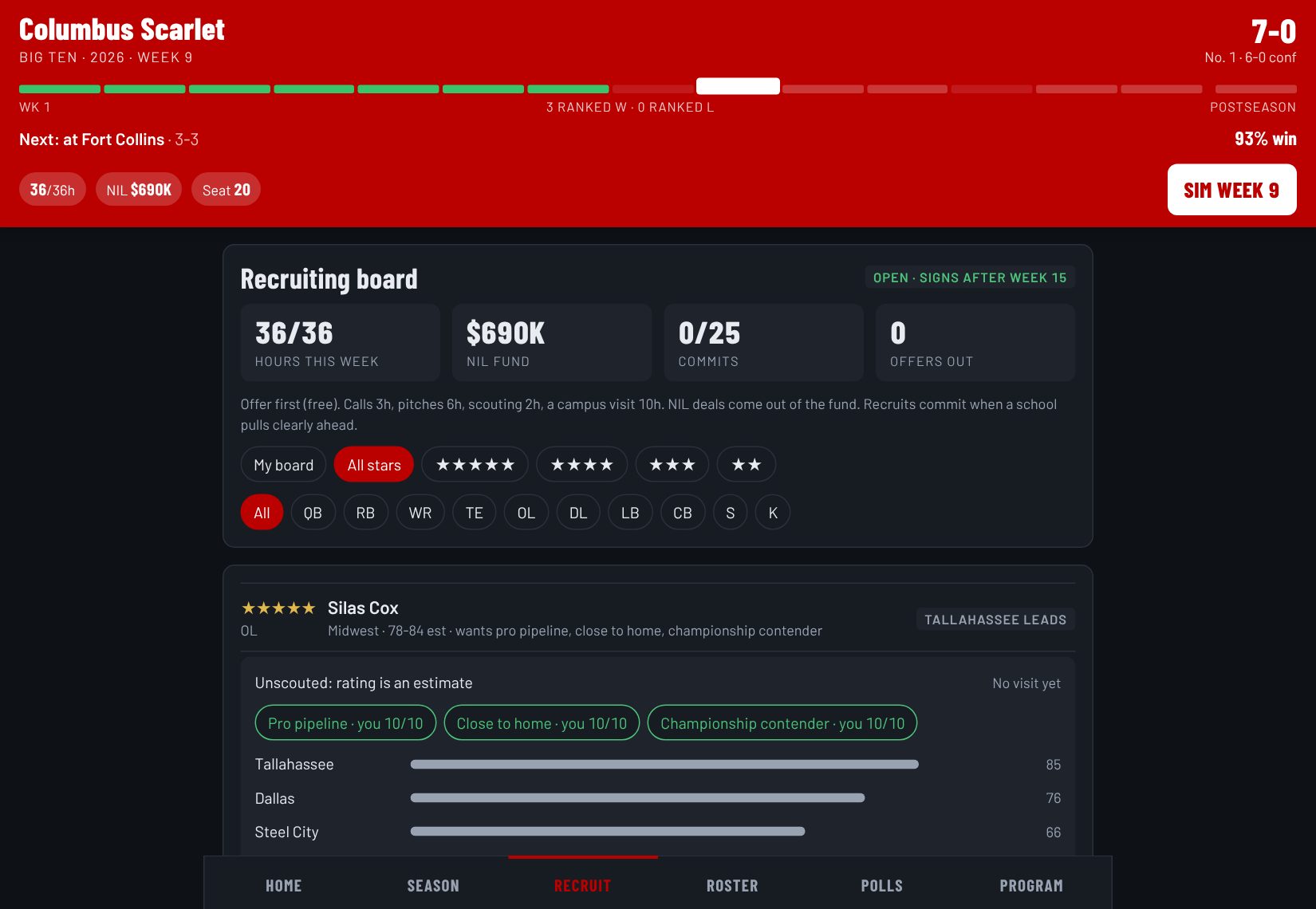Click the 36/36h hours pill
Viewport: 1316px width, 909px height.
53,190
